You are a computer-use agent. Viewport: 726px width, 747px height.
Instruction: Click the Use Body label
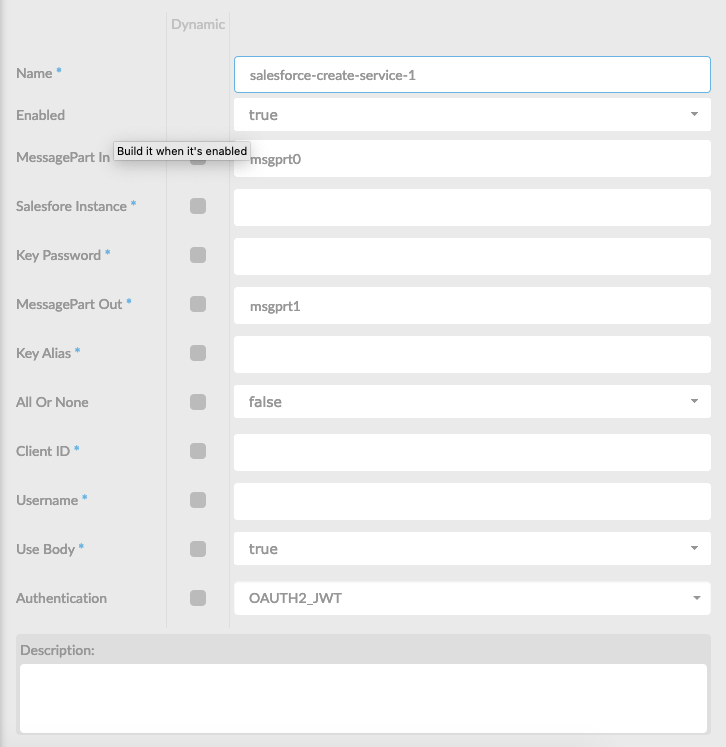click(46, 549)
